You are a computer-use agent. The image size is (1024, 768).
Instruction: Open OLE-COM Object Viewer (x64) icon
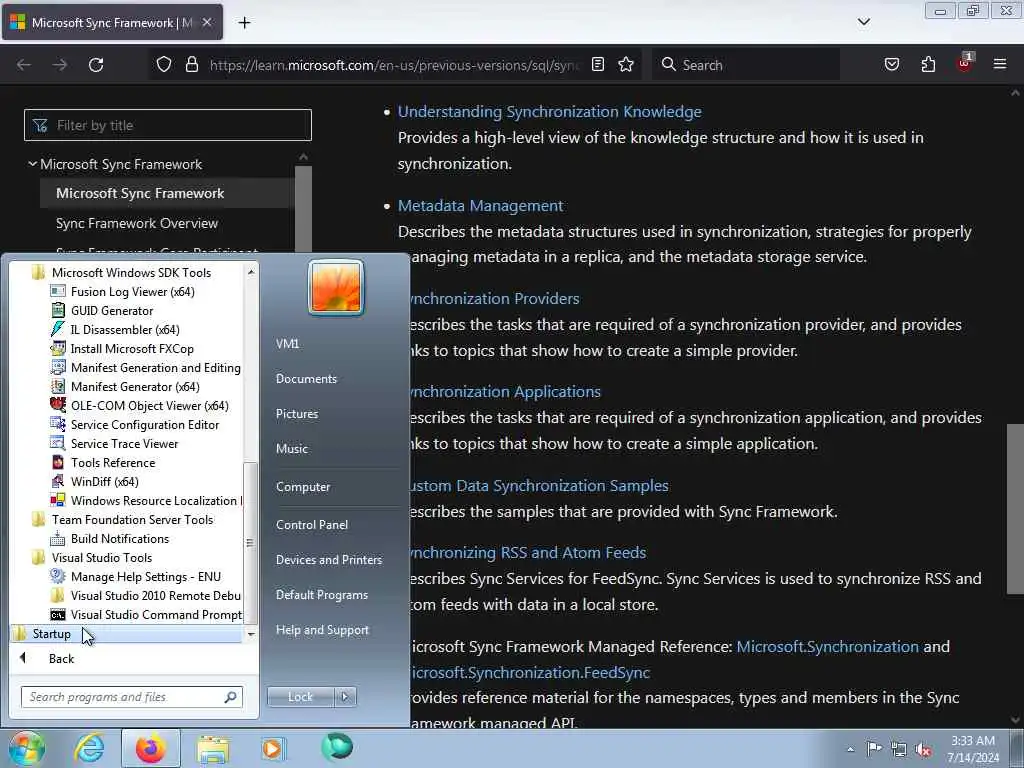(57, 405)
